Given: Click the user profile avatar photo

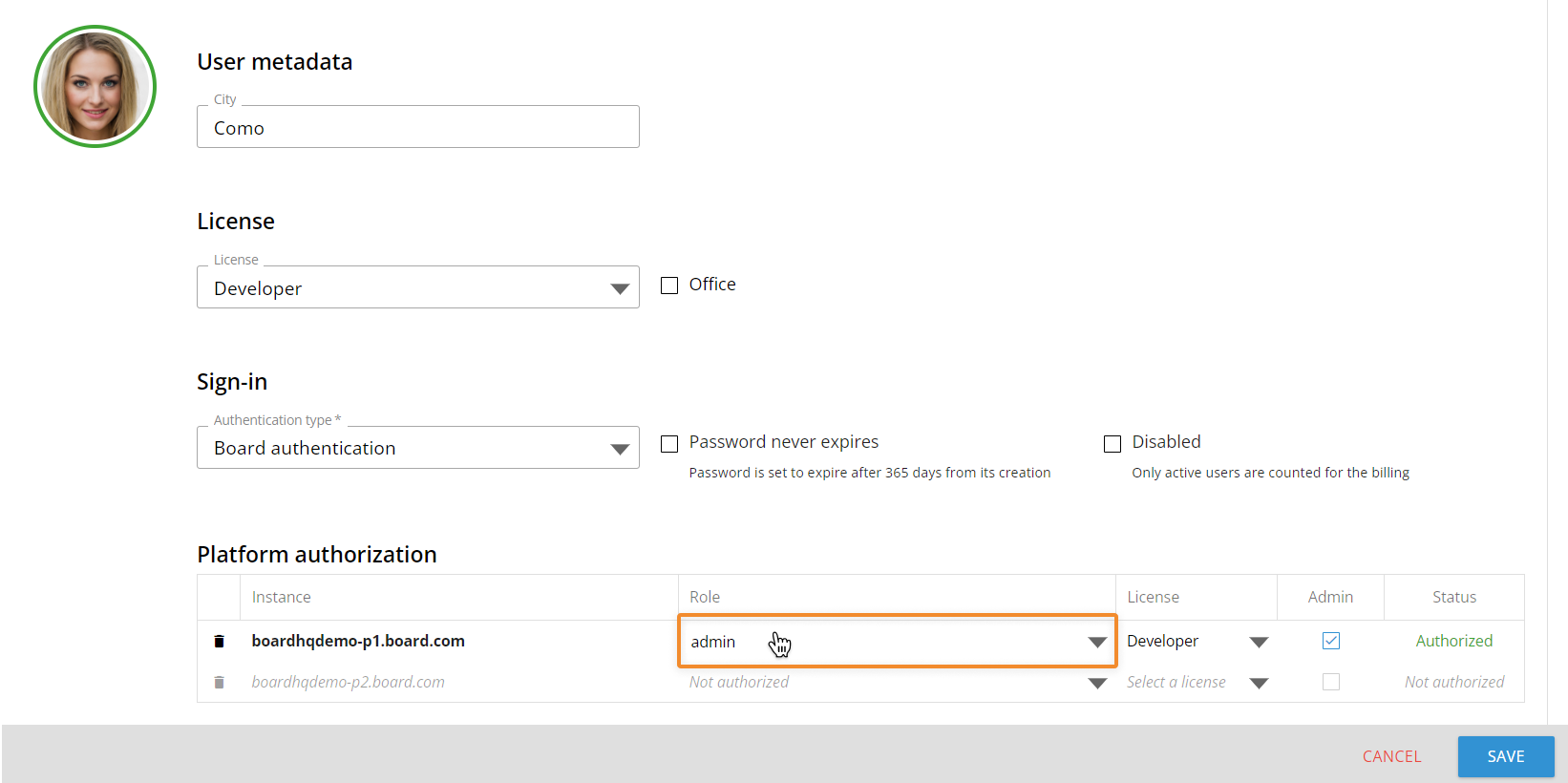Looking at the screenshot, I should pyautogui.click(x=95, y=87).
